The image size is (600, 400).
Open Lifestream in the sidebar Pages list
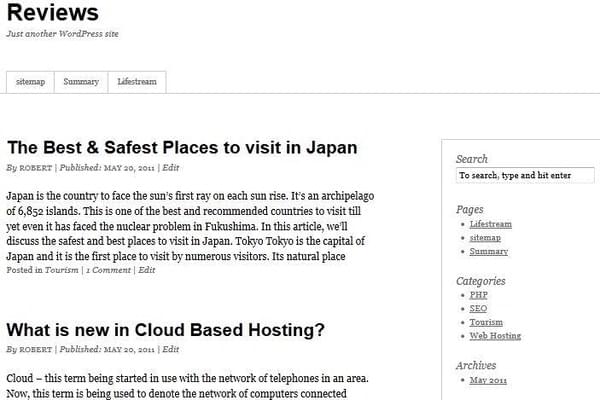(491, 224)
